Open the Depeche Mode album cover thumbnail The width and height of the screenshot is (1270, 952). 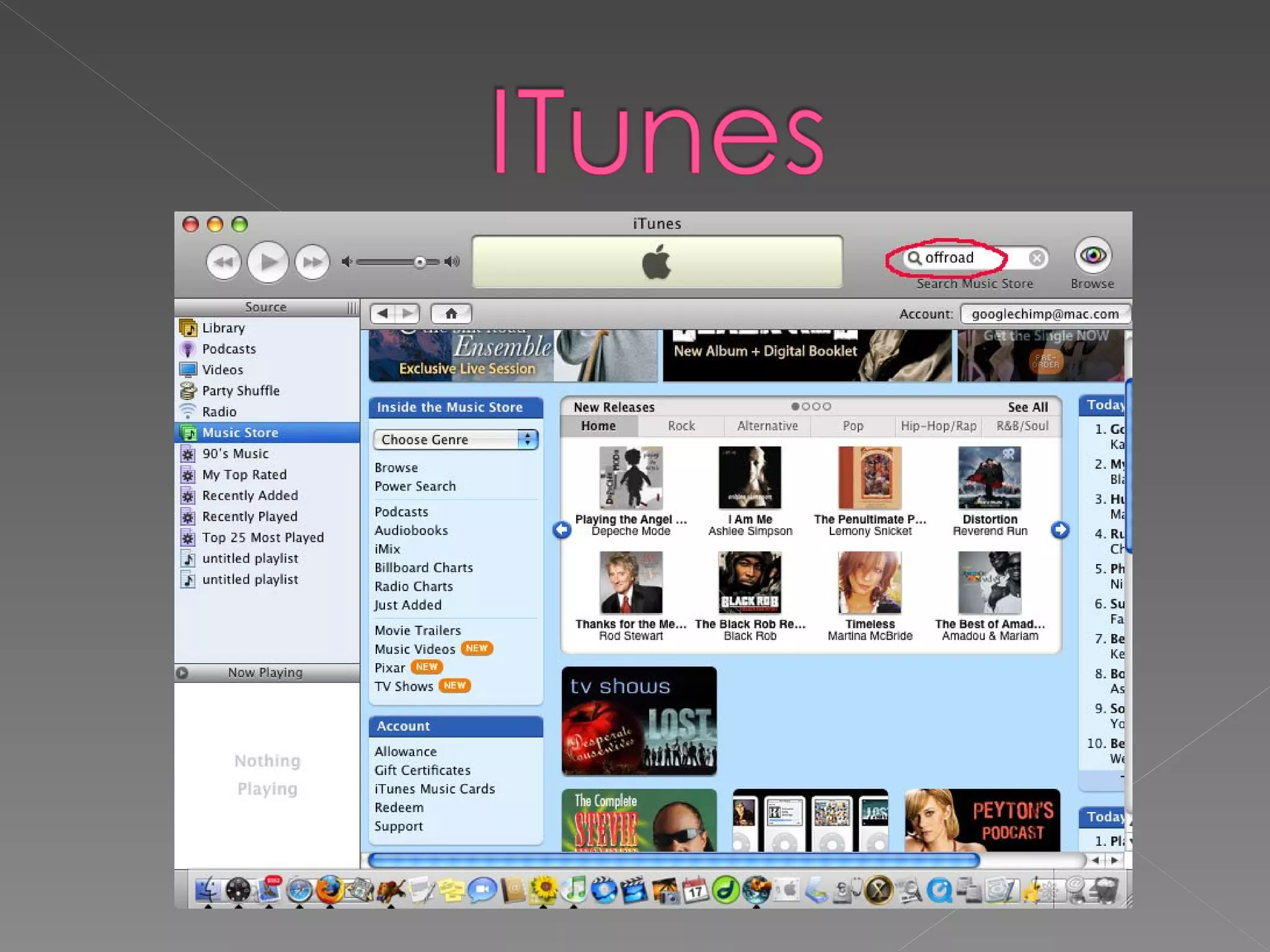tap(631, 478)
